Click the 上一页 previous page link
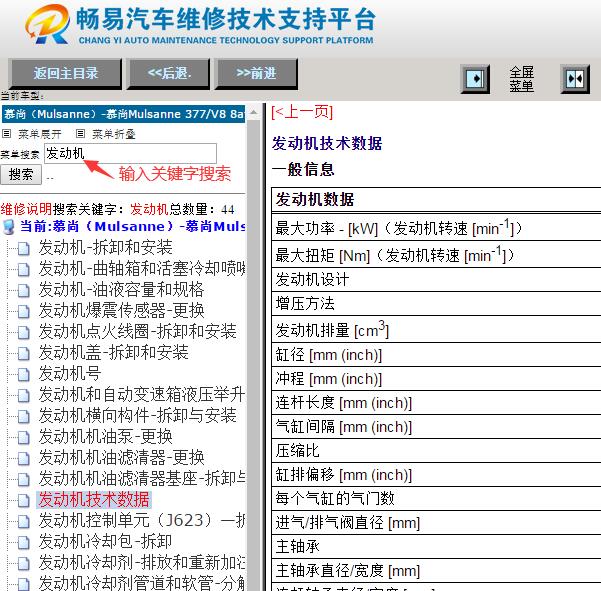The height and width of the screenshot is (591, 601). [x=302, y=112]
